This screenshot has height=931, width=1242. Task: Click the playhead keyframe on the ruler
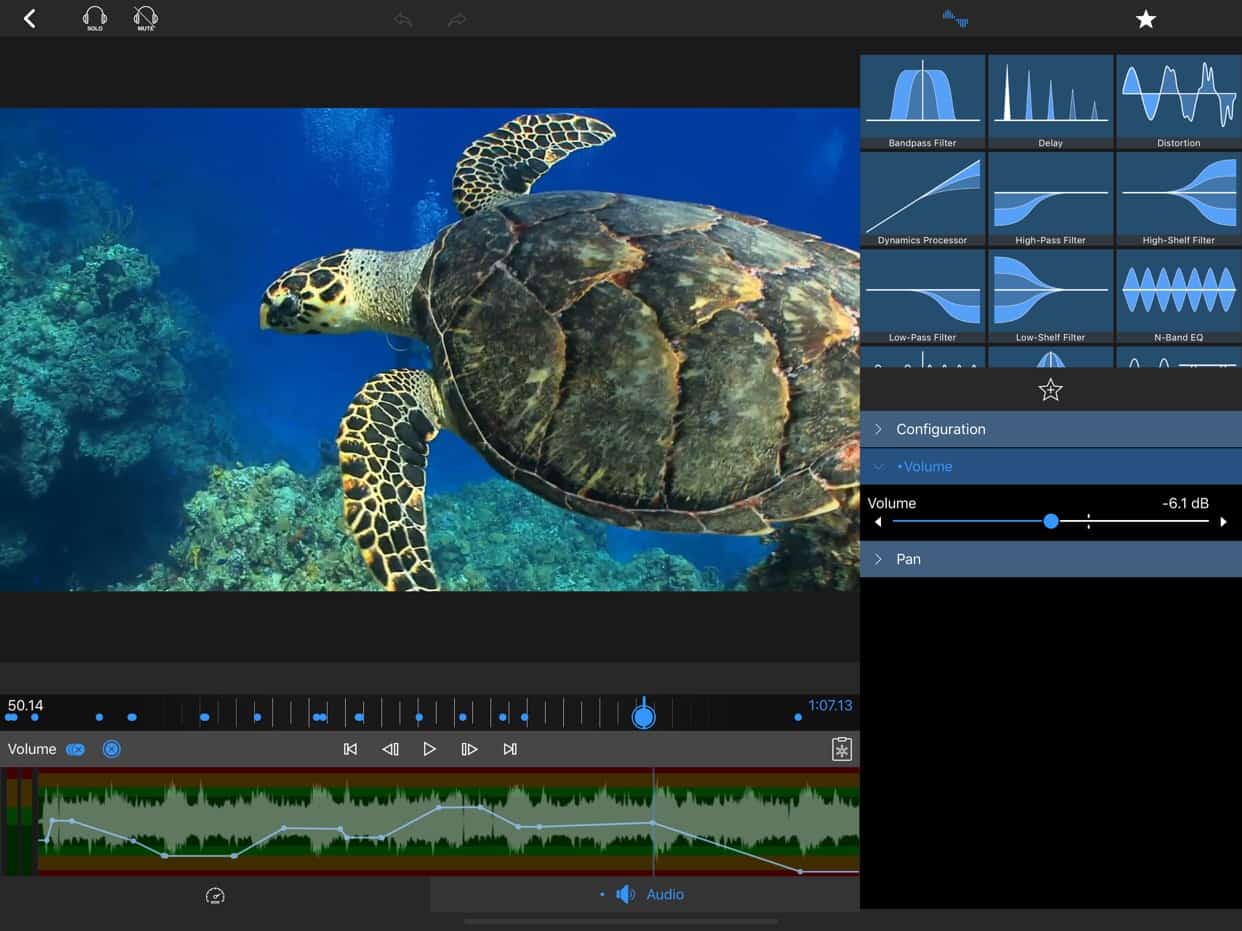(644, 716)
